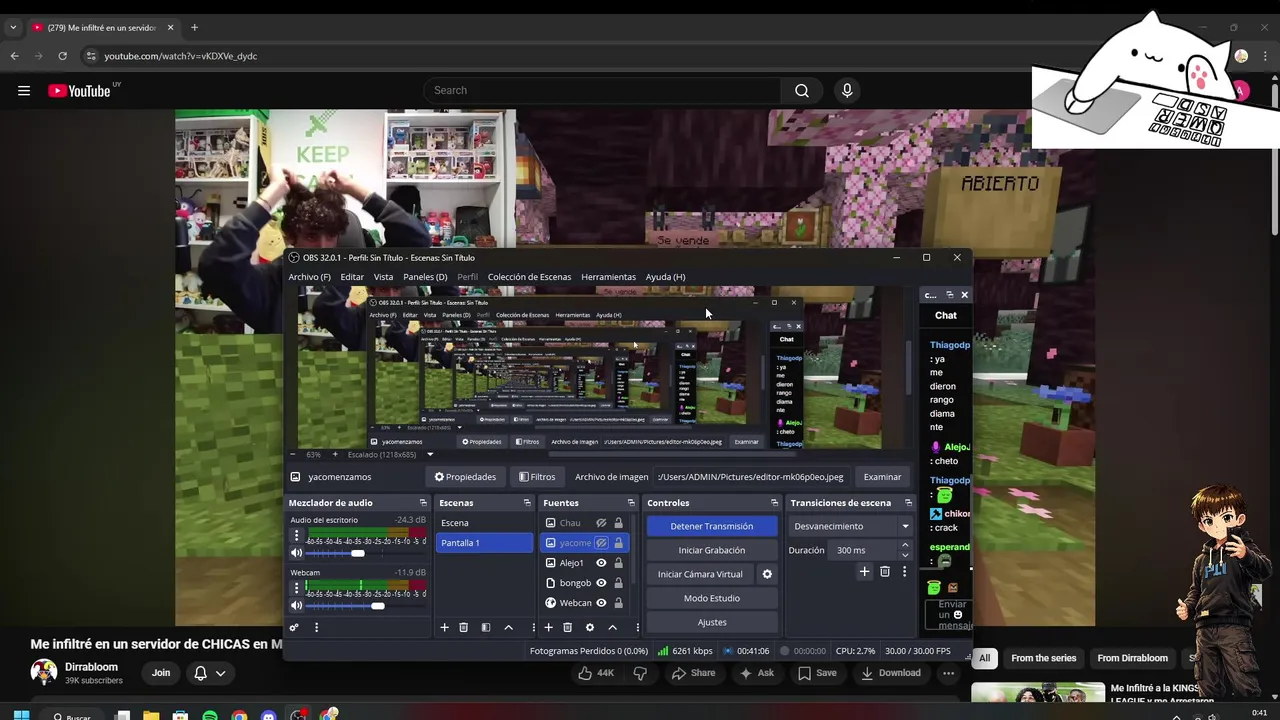Open virtual camera settings gear
This screenshot has height=720, width=1280.
[x=767, y=574]
